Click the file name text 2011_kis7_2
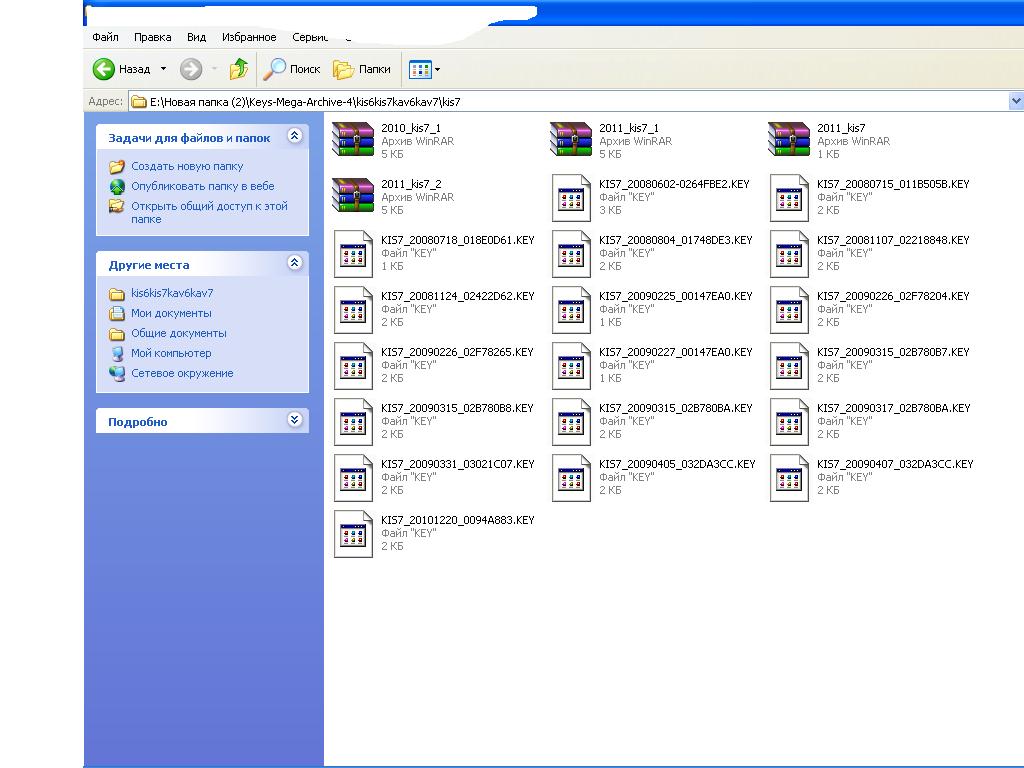This screenshot has width=1024, height=768. coord(411,184)
